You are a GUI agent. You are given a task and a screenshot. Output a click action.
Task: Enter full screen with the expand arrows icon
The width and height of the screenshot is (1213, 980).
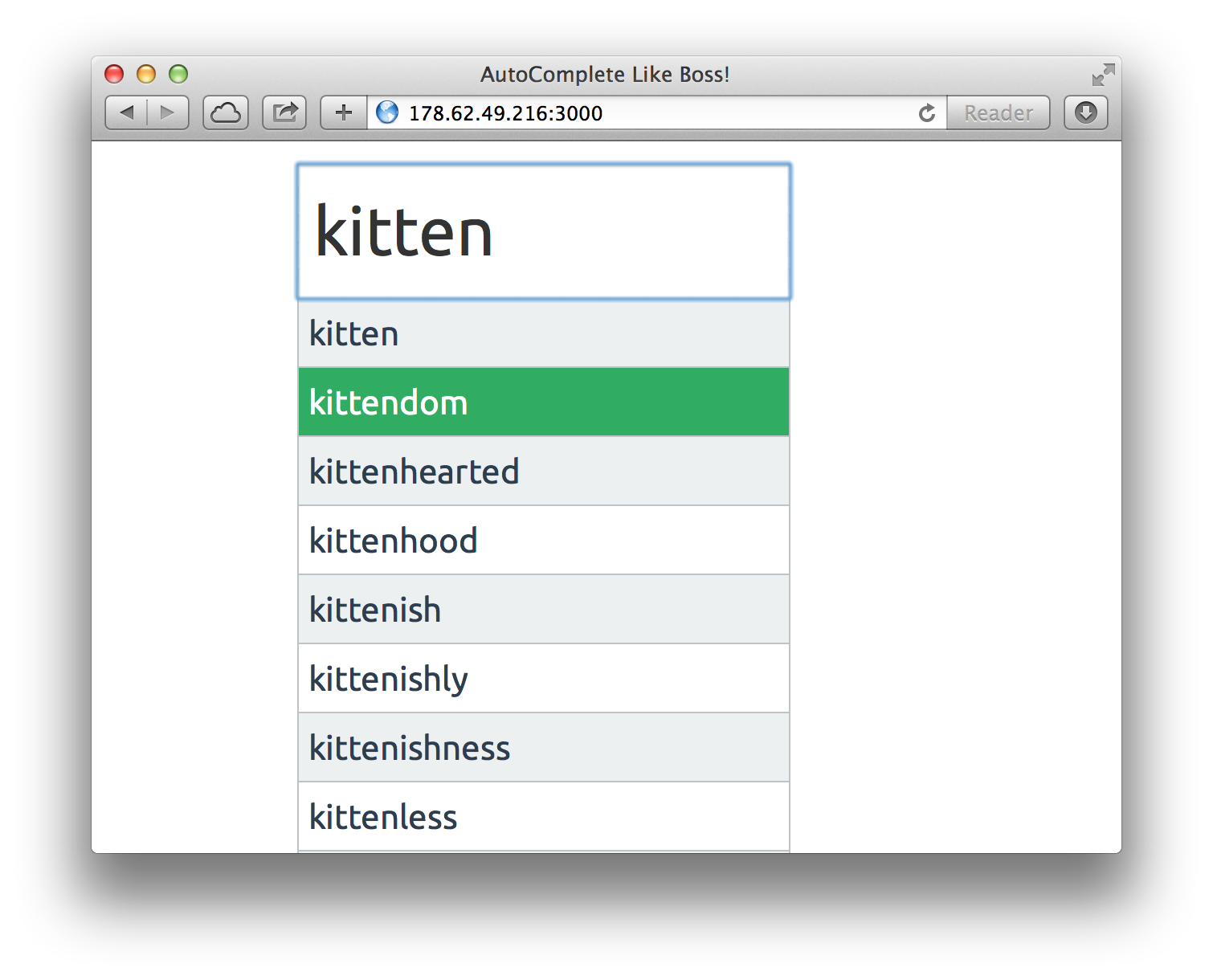pos(1104,75)
